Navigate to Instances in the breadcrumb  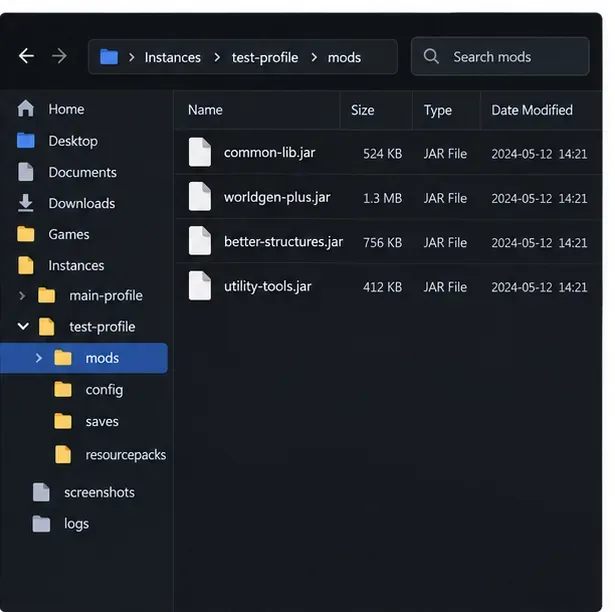pos(173,58)
